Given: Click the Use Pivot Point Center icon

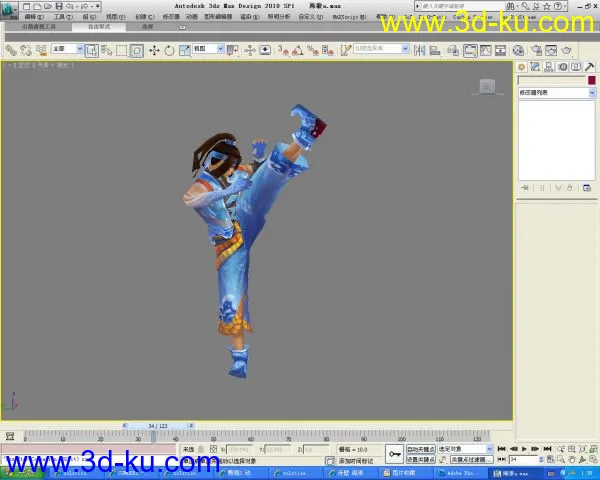Looking at the screenshot, I should [233, 51].
